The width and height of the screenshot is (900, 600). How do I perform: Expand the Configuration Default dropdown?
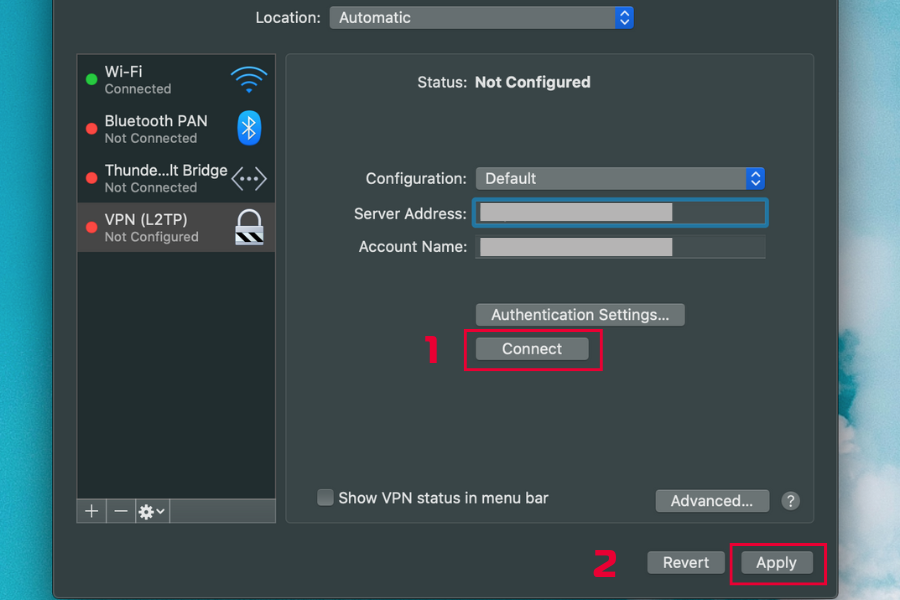pos(620,178)
